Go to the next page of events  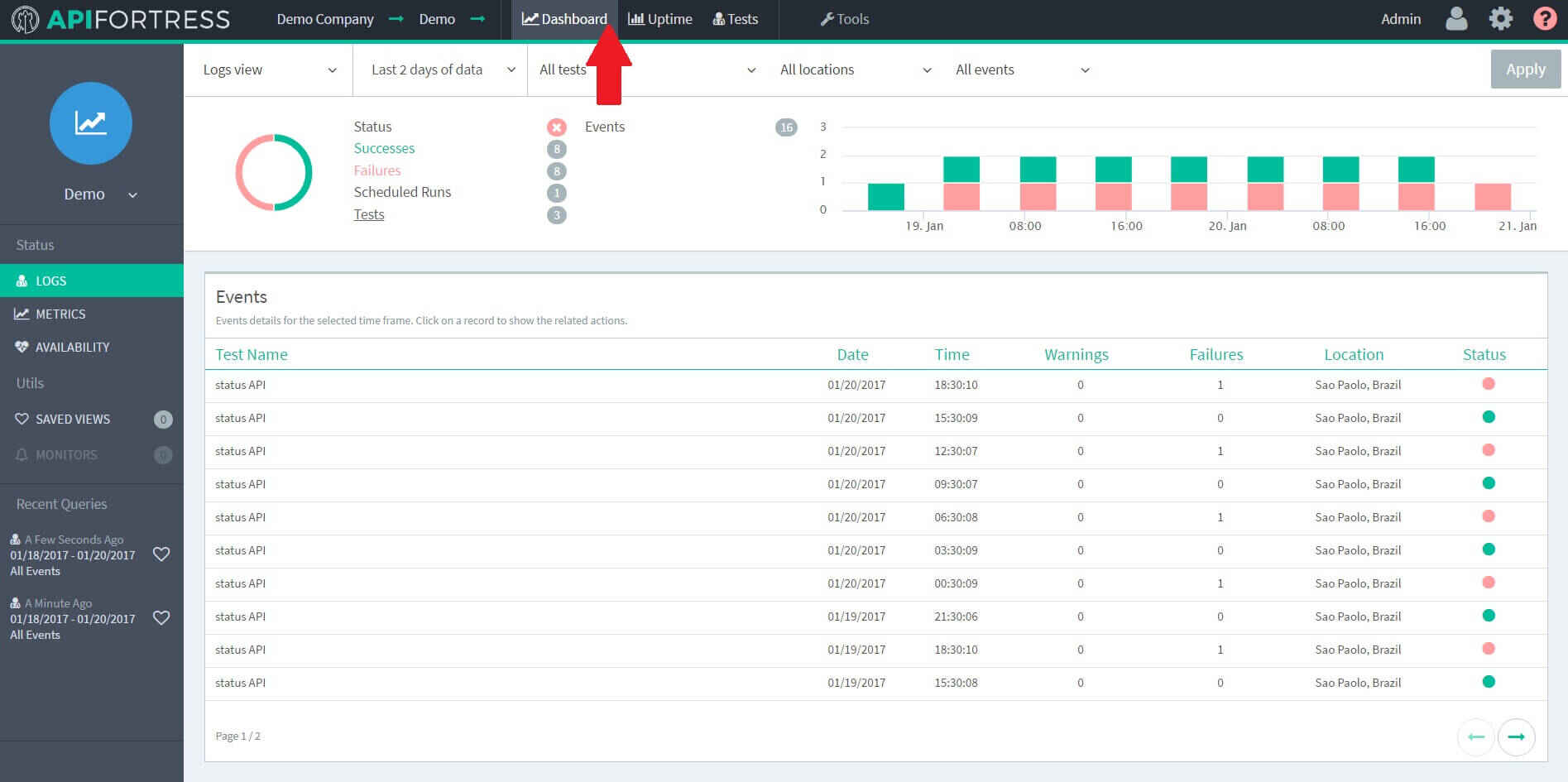(x=1517, y=736)
